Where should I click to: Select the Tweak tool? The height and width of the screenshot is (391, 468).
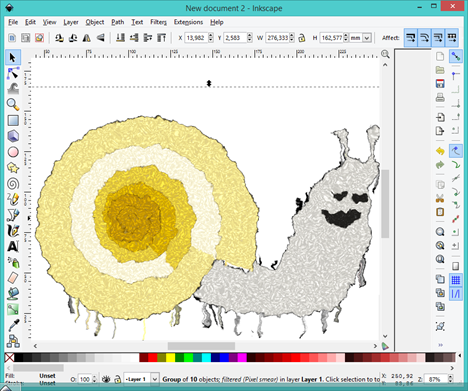pos(13,89)
